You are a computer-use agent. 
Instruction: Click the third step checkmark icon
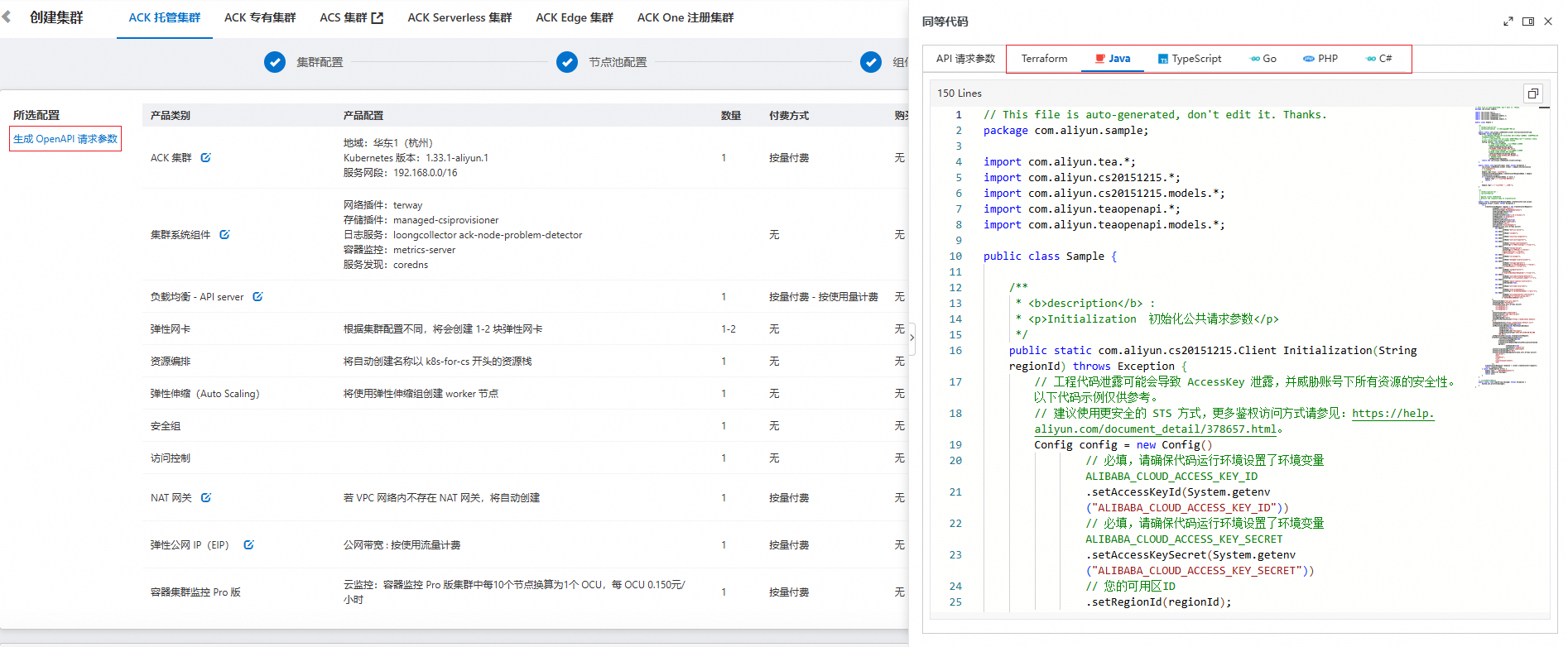pos(871,62)
